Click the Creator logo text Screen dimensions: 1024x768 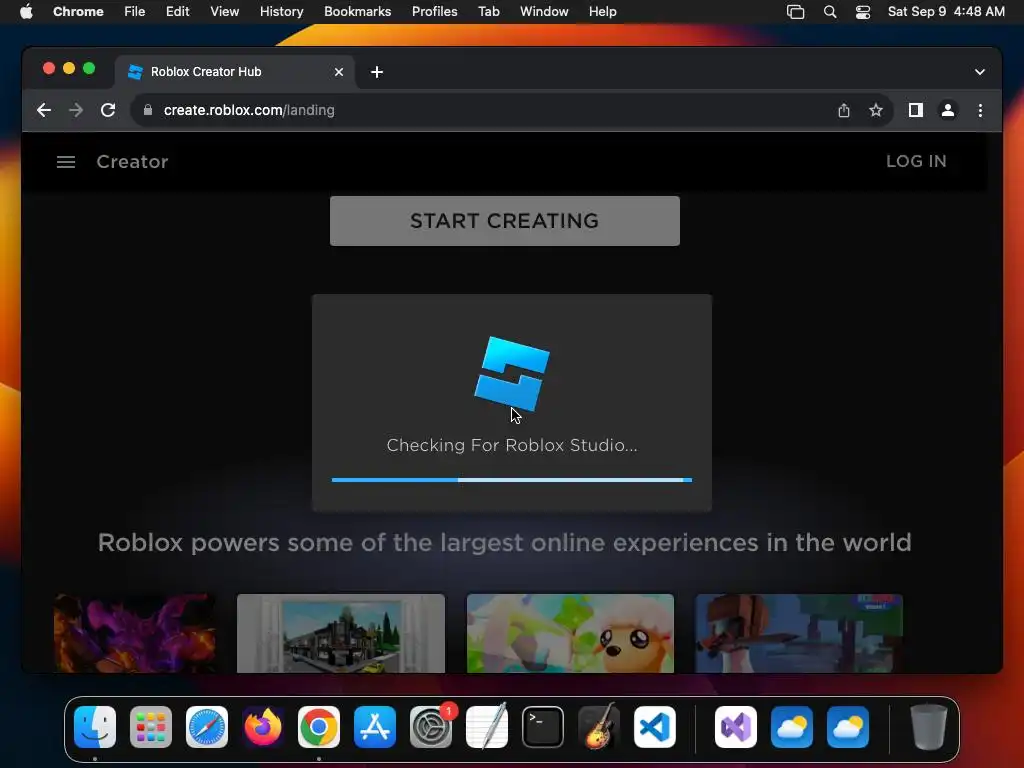pos(133,162)
